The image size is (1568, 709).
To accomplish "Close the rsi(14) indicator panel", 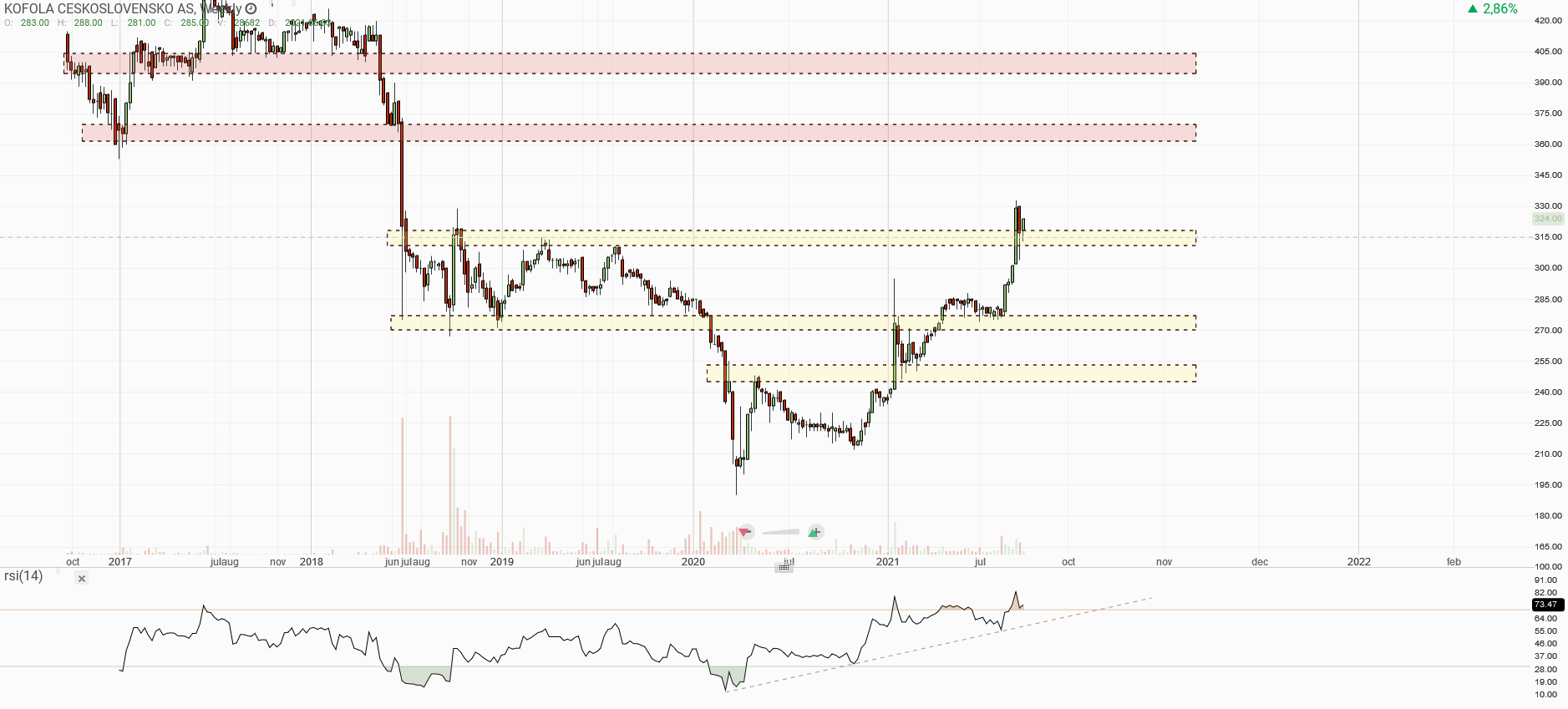I will 81,579.
